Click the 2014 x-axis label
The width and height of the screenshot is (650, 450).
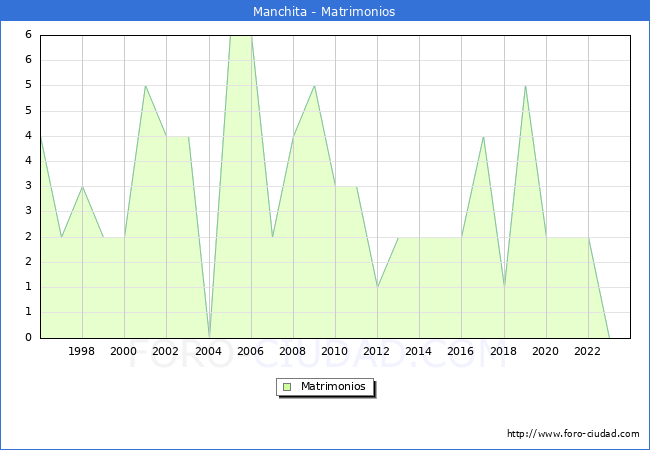pos(418,351)
